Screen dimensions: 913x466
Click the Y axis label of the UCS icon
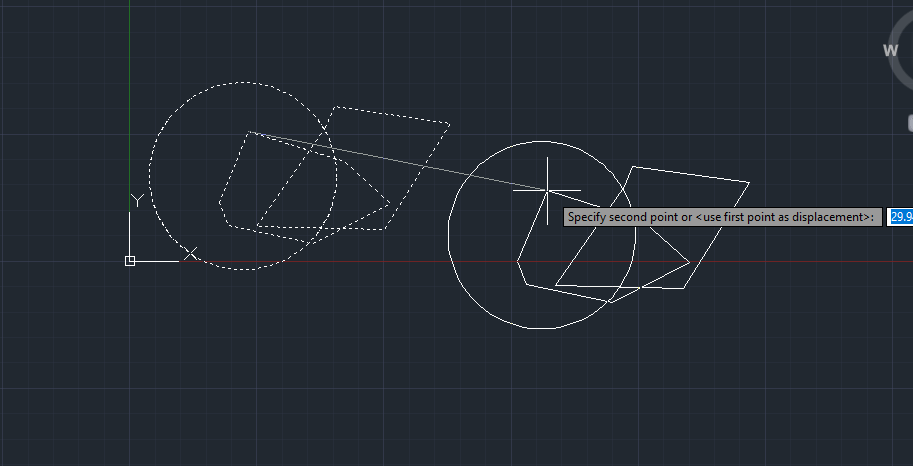pos(136,200)
